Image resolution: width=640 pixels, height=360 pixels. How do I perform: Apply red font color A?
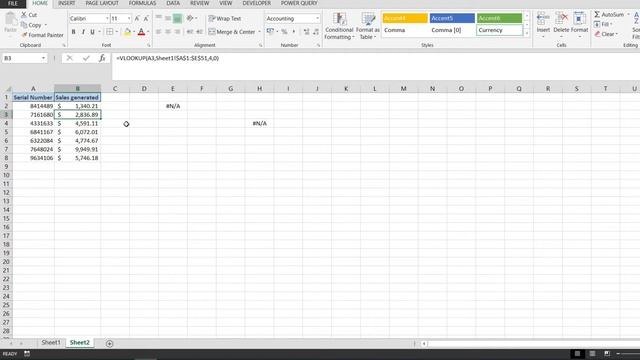coord(141,32)
